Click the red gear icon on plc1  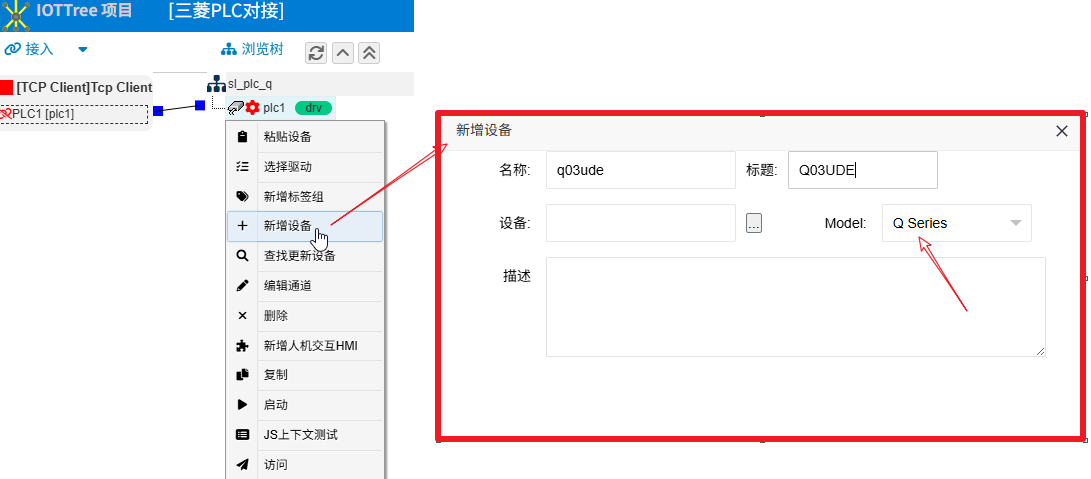(253, 108)
